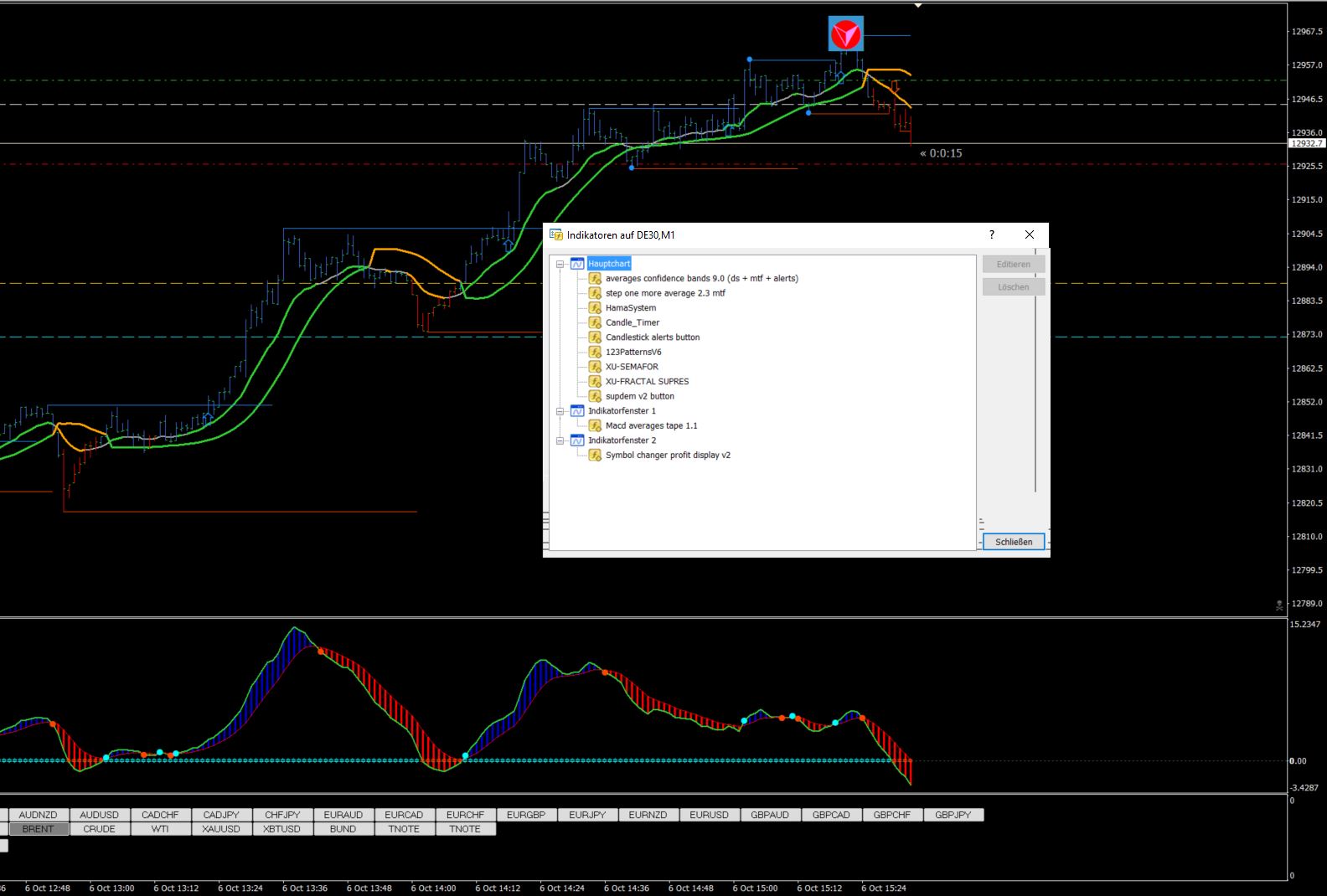Click the Hauptchart window icon in the tree
Image resolution: width=1327 pixels, height=896 pixels.
pos(577,264)
